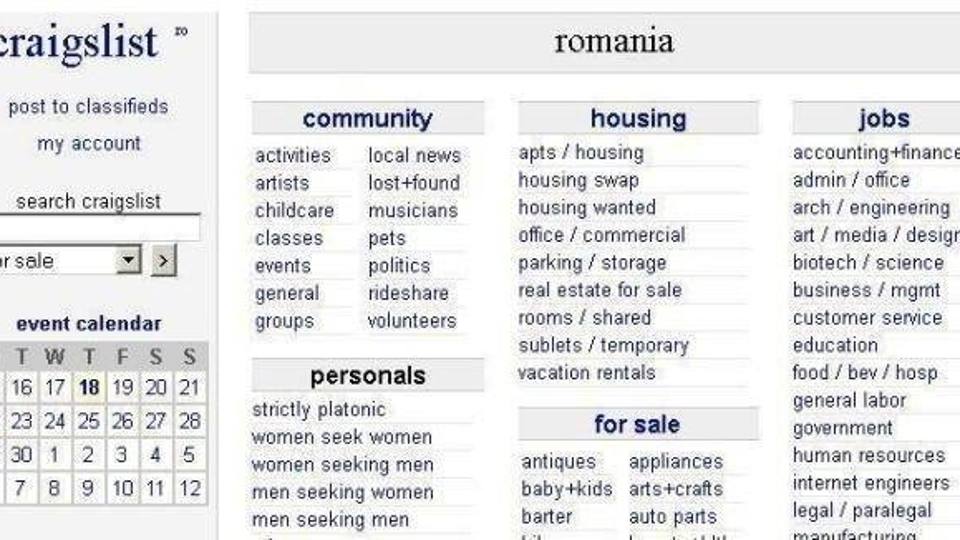Open the rideshare community link
The image size is (960, 540).
click(x=408, y=293)
